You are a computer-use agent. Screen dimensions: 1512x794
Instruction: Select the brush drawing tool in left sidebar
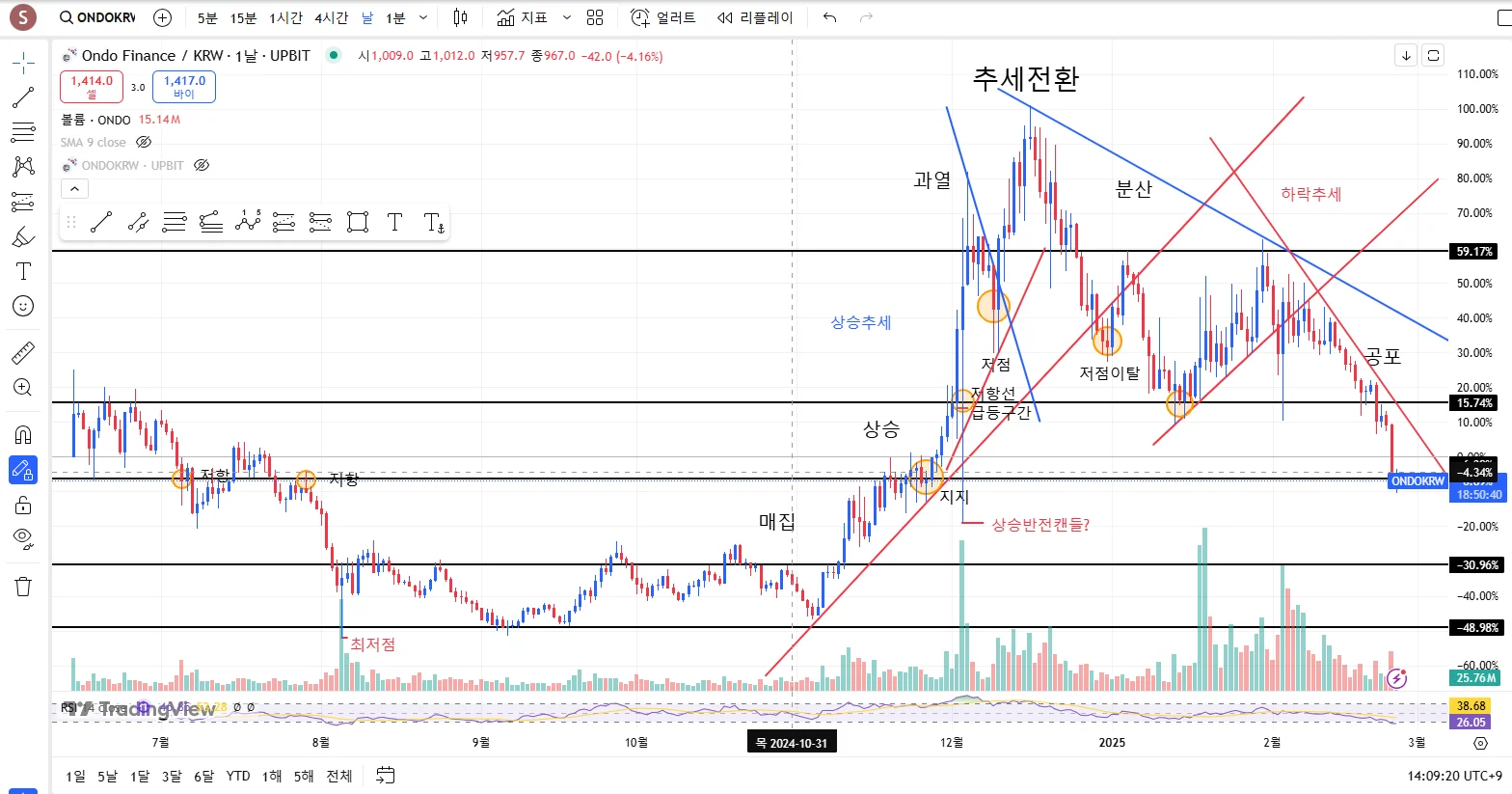[x=23, y=236]
